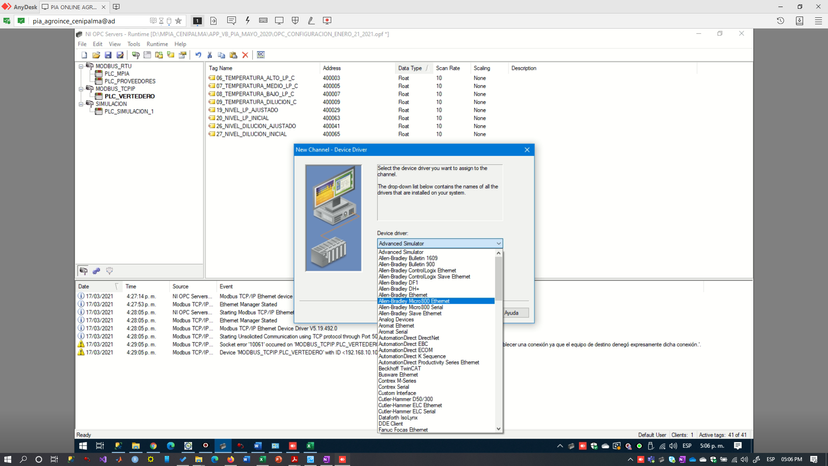Click the AnyDesk favorite star icon
Screen dimensions: 828x466
tap(178, 21)
